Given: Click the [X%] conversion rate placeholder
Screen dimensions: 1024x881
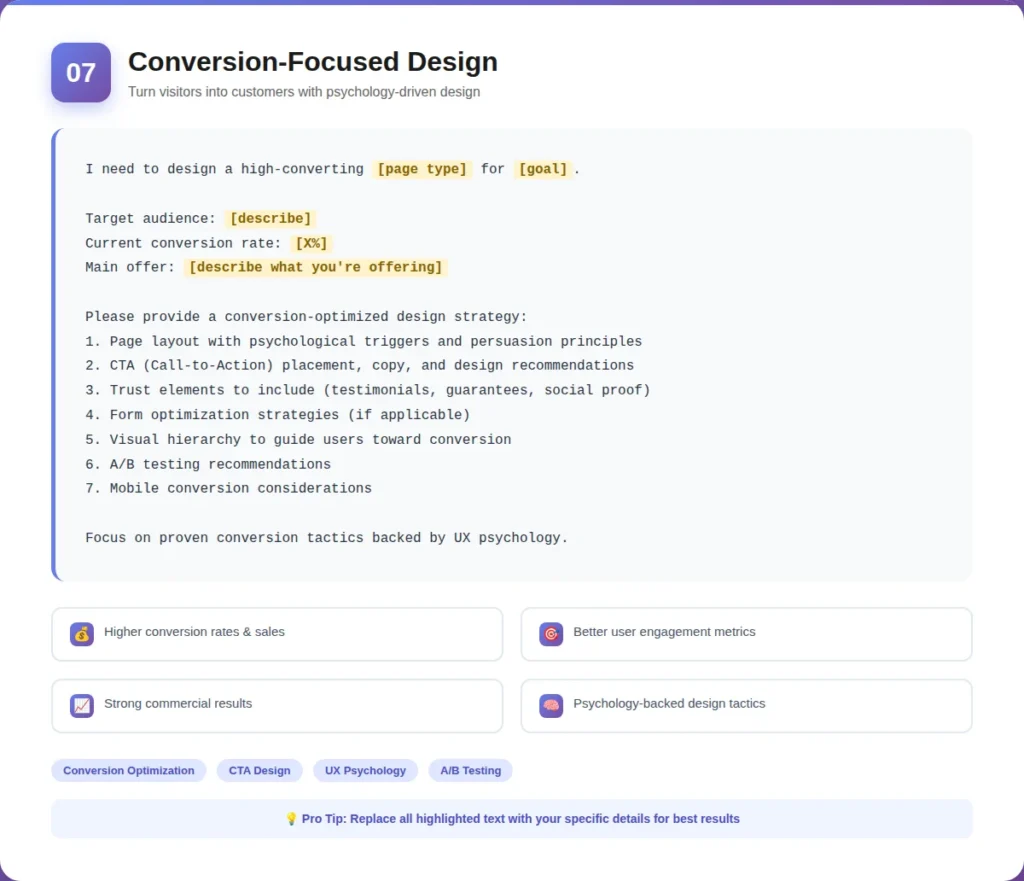Looking at the screenshot, I should tap(312, 243).
